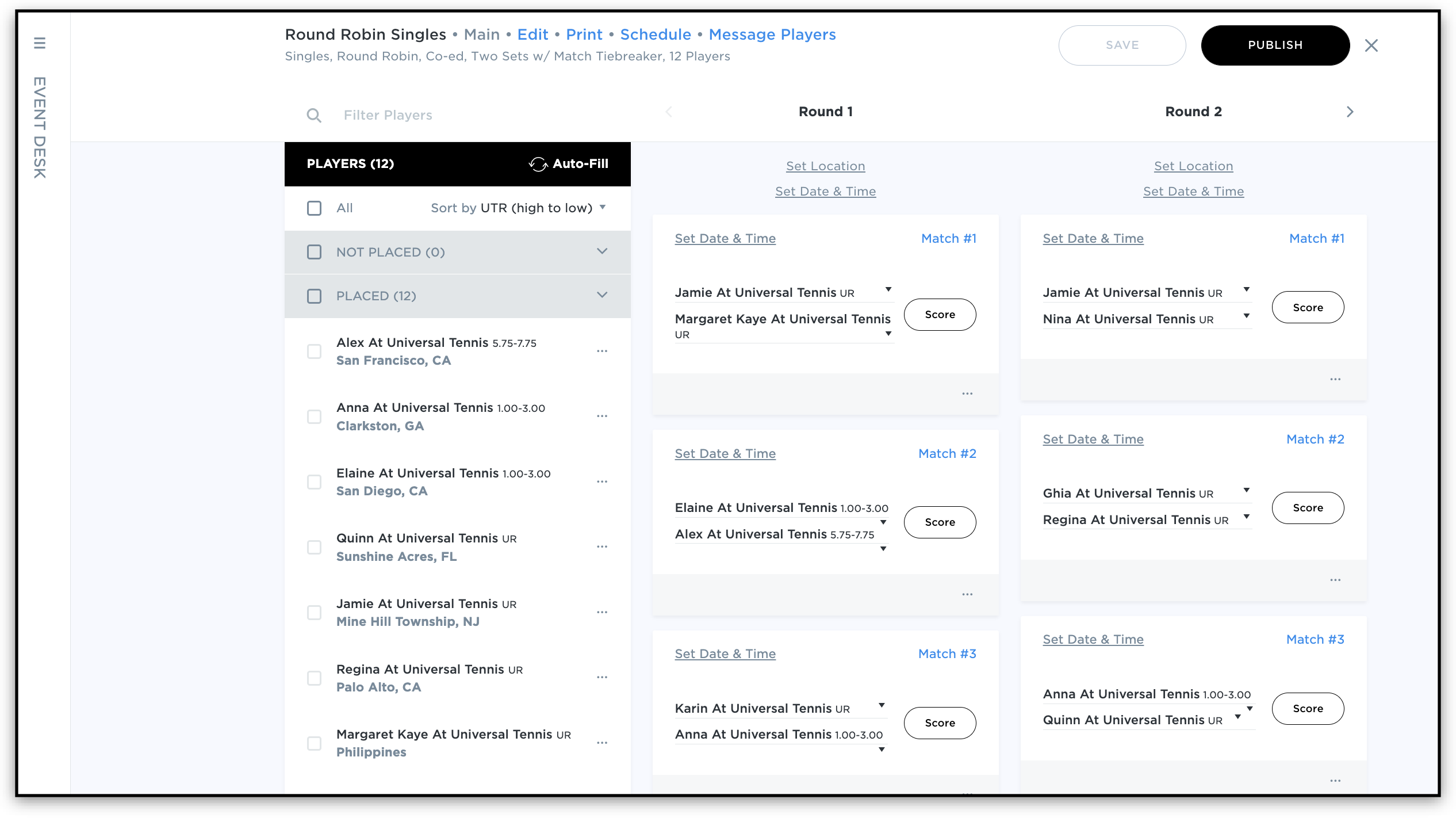Click the search magnifier icon
The image size is (1456, 818).
pyautogui.click(x=313, y=116)
